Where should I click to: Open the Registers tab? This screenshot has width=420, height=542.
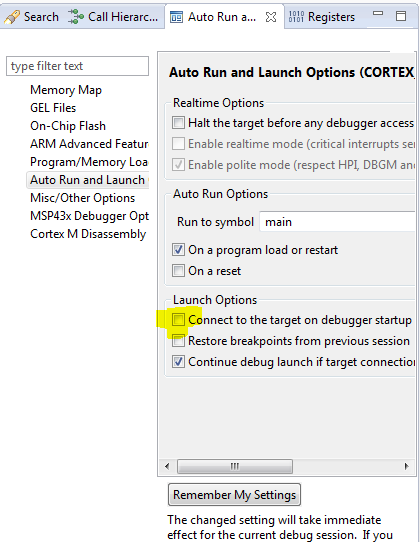tap(323, 17)
